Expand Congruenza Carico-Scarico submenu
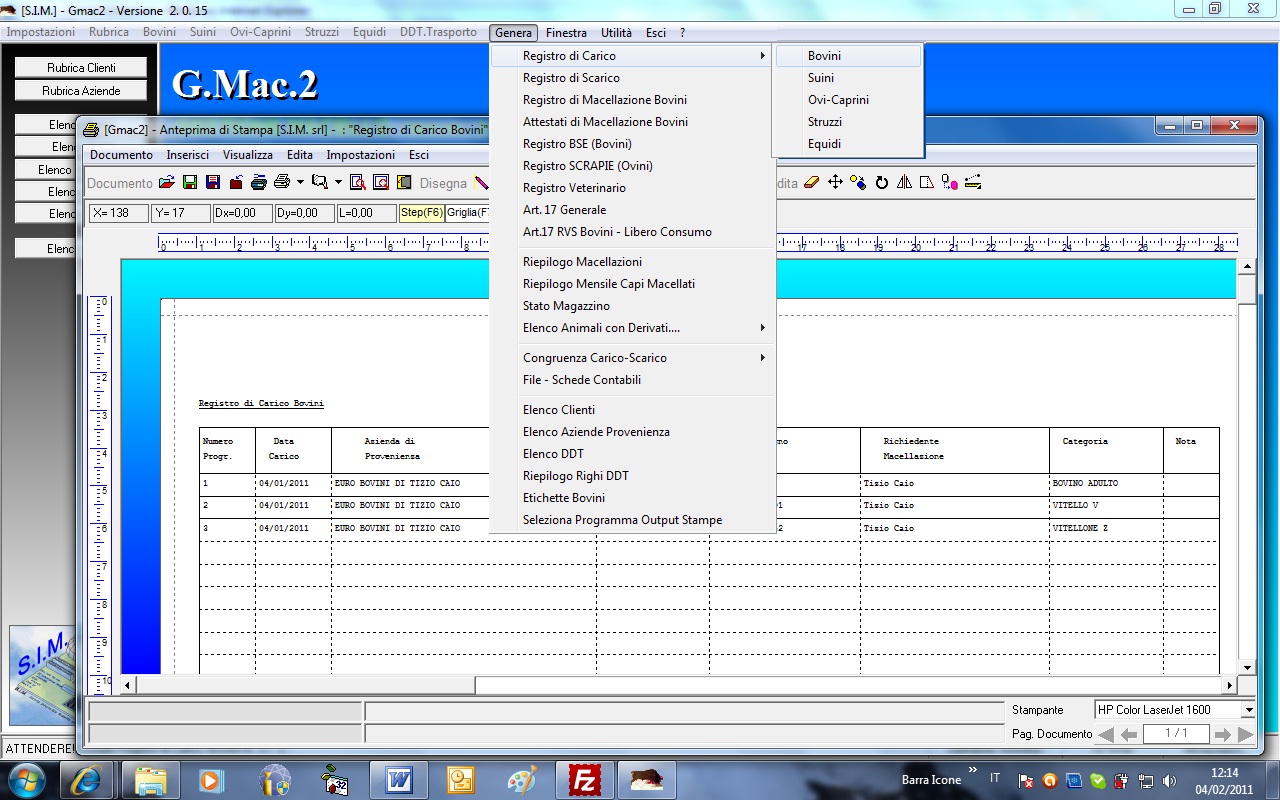 pos(632,358)
